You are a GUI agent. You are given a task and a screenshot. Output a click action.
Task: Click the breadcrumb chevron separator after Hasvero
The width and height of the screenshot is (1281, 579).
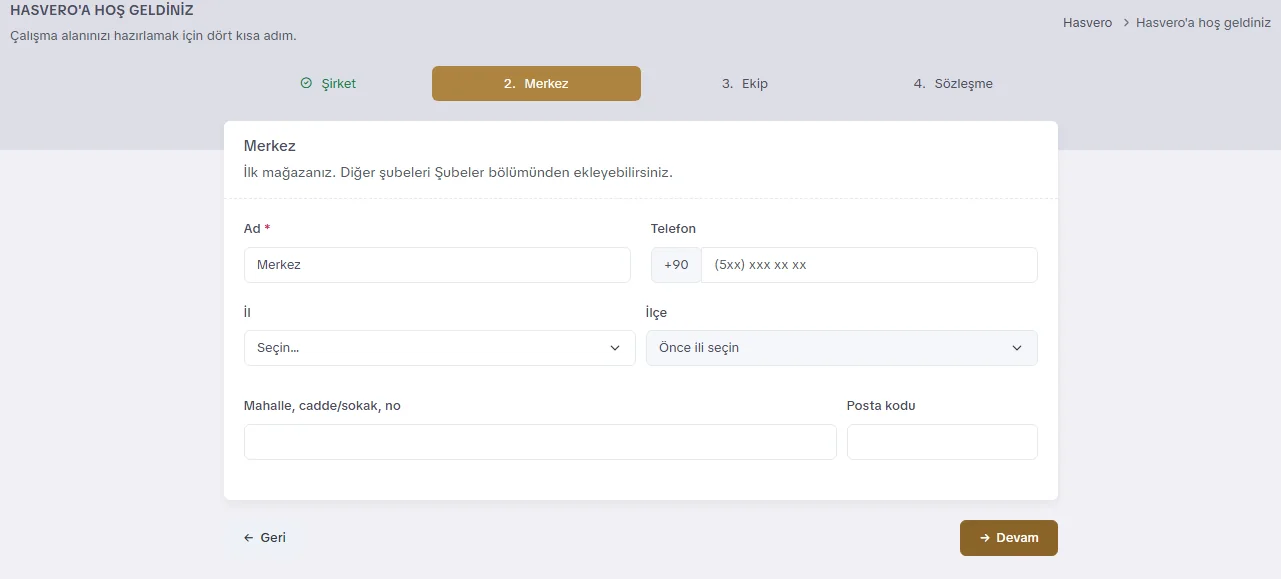[x=1125, y=22]
